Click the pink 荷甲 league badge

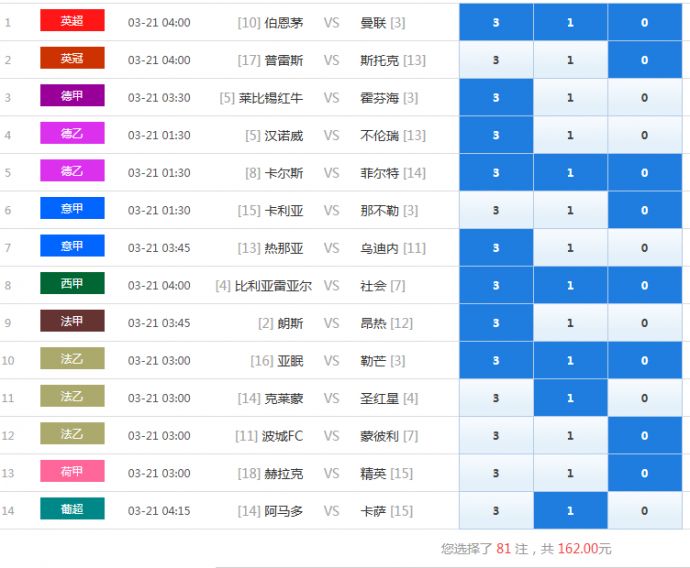pyautogui.click(x=72, y=472)
